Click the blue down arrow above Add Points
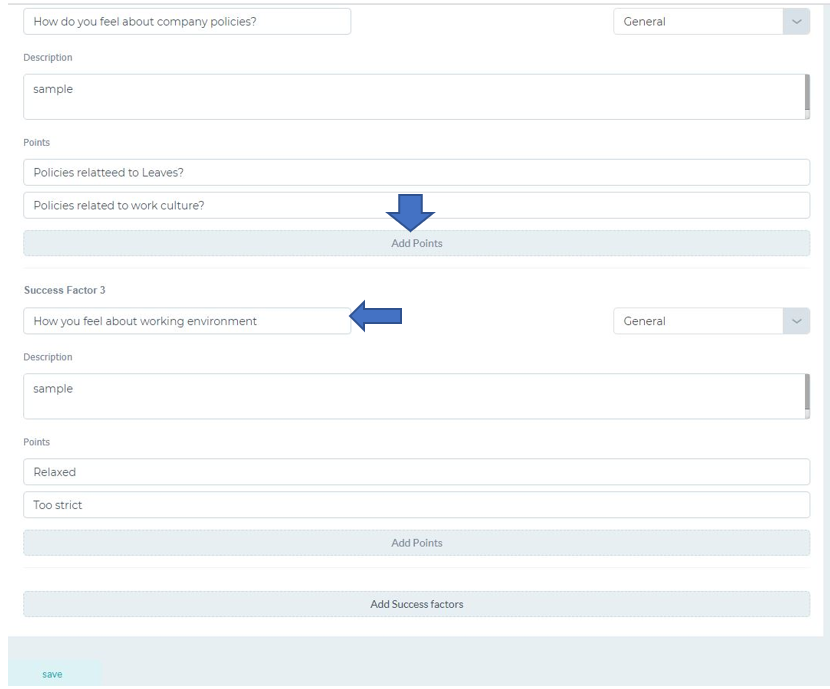 tap(410, 213)
